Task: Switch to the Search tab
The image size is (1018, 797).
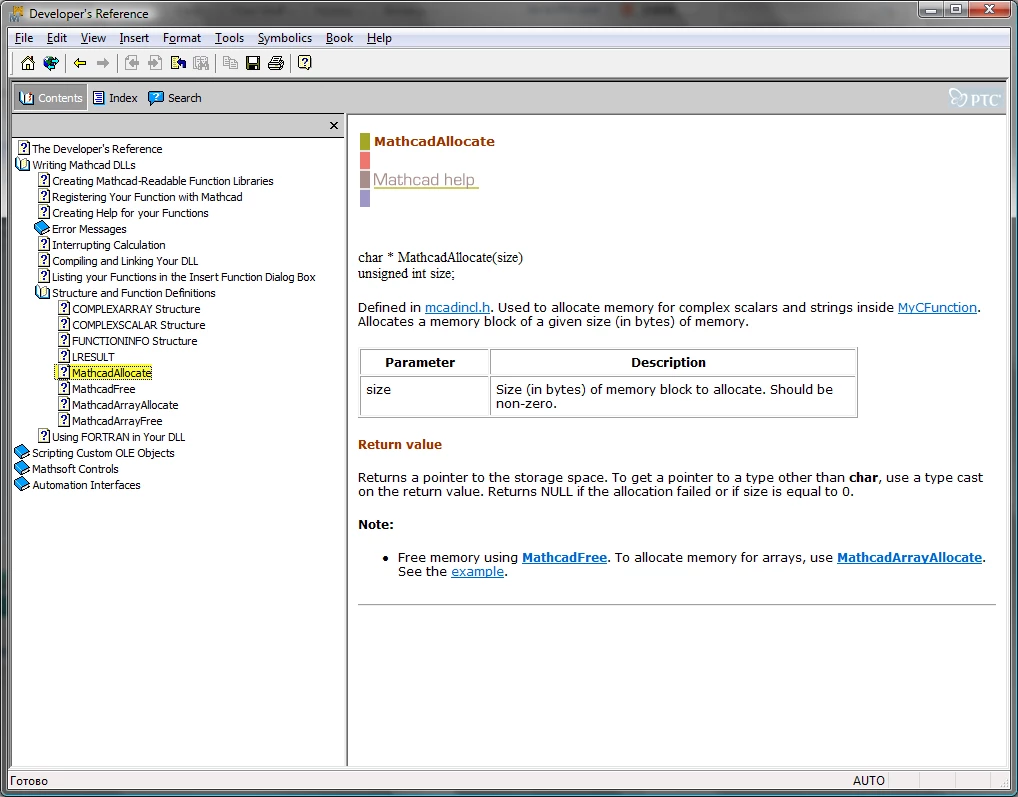Action: (x=175, y=98)
